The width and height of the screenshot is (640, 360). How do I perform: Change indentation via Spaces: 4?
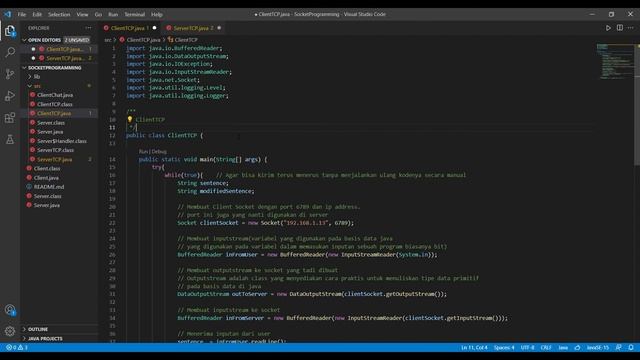click(504, 348)
